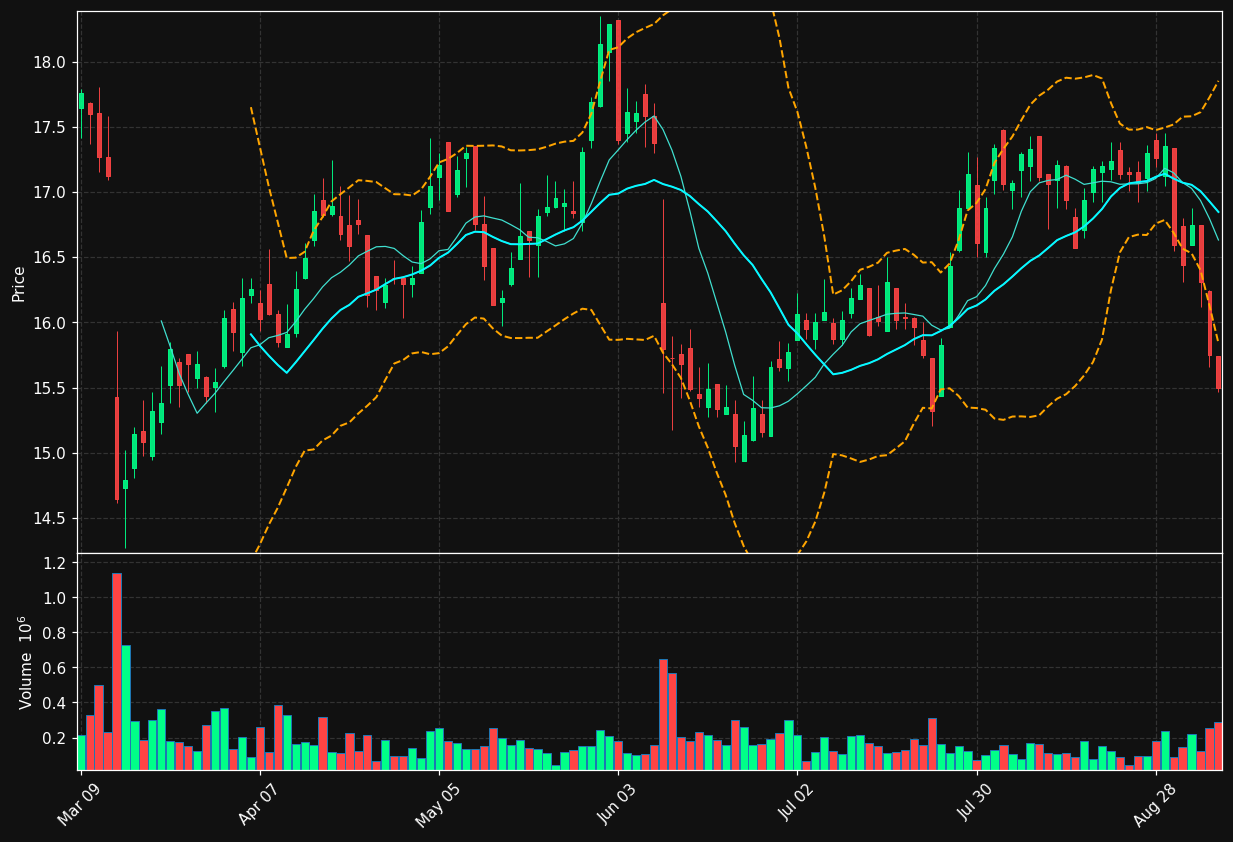
Task: Click the Volume axis title
Action: (25, 662)
